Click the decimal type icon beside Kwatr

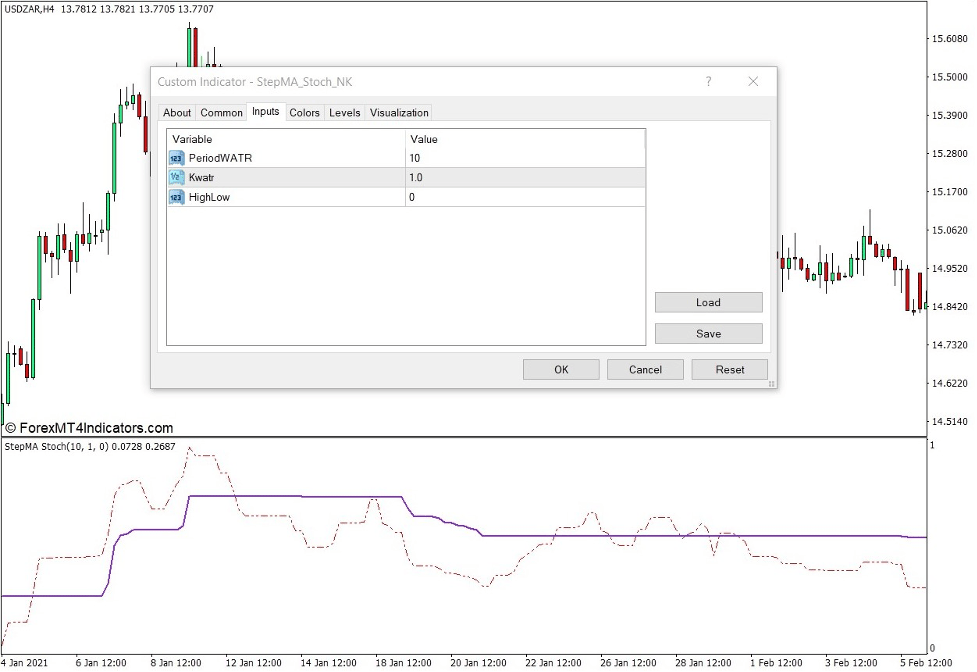coord(175,177)
